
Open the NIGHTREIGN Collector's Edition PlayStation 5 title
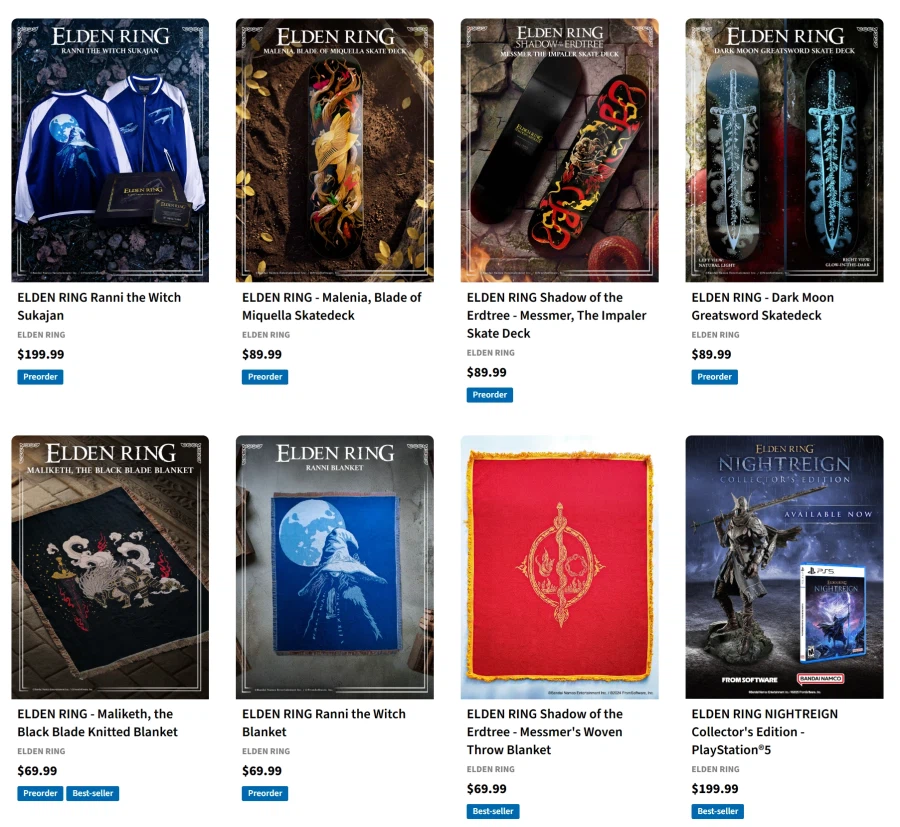[x=765, y=732]
